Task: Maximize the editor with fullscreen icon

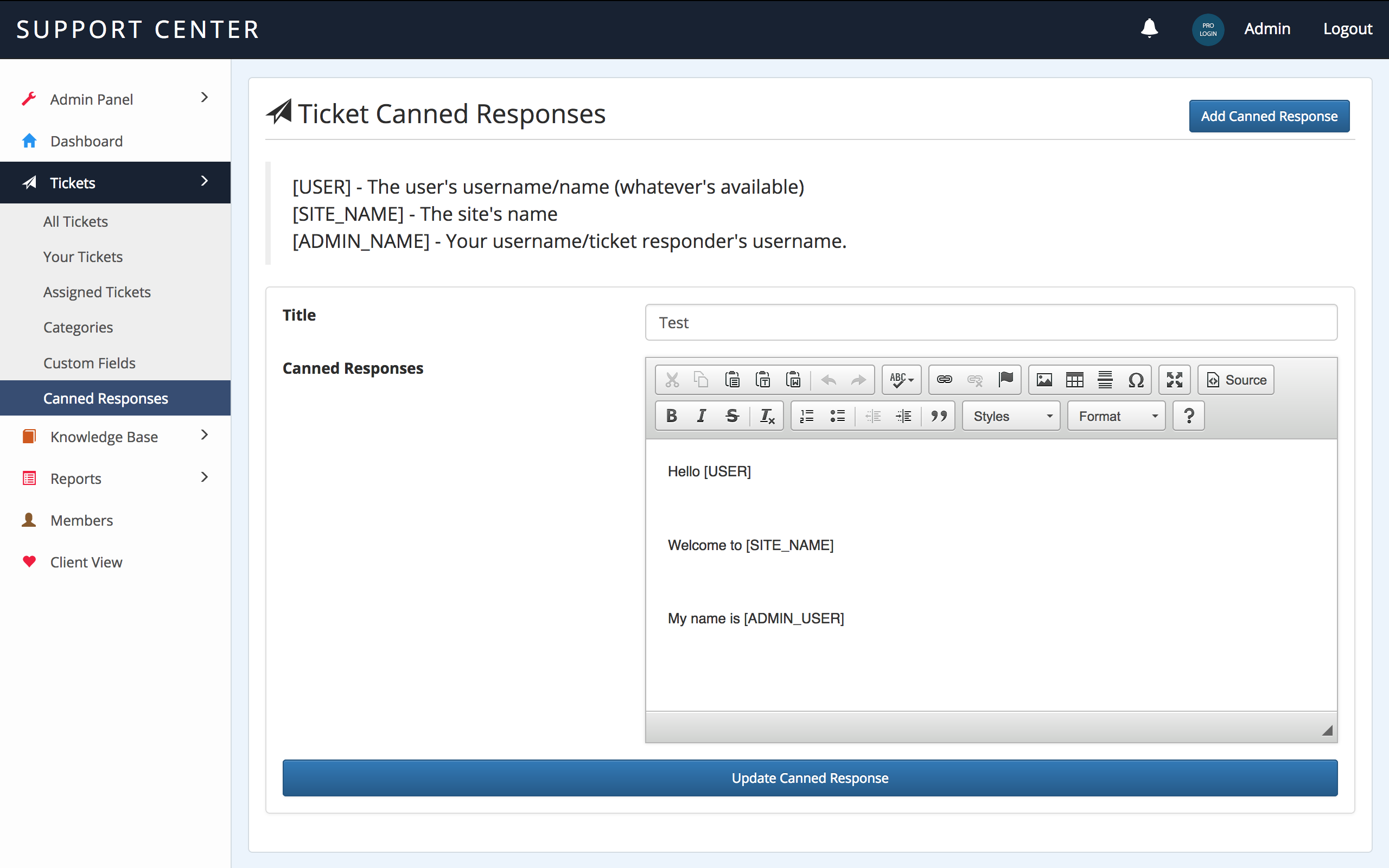Action: pos(1174,380)
